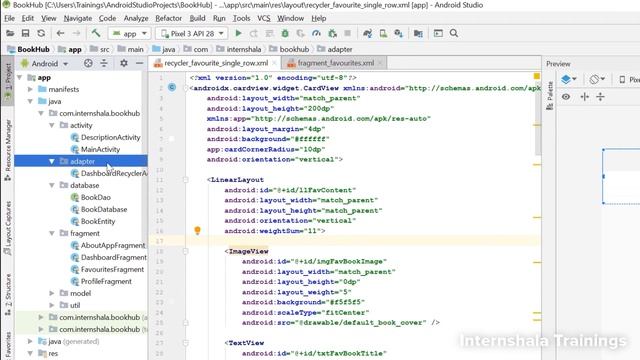Sync project with Gradle files icon

[367, 33]
